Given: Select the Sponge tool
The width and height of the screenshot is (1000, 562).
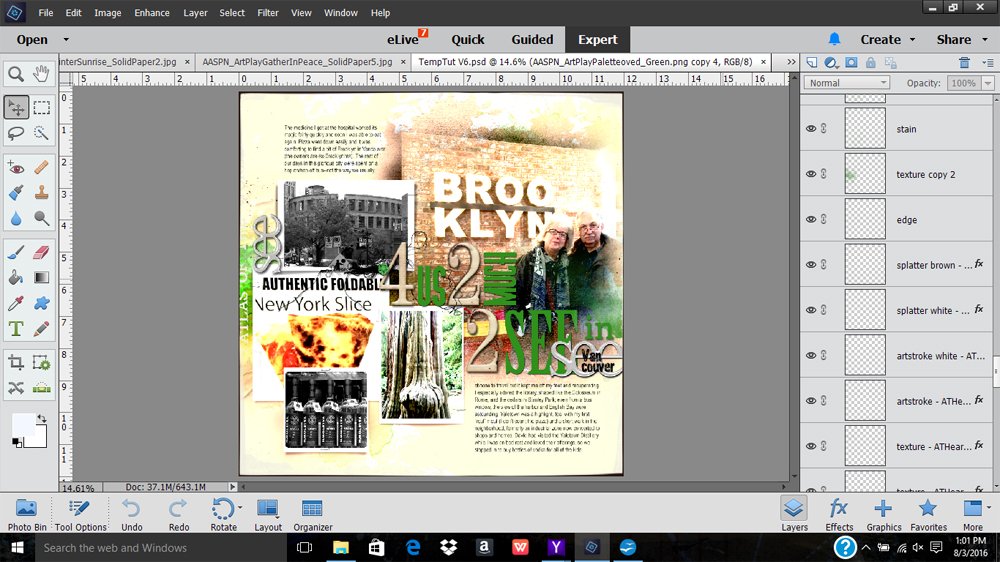Looking at the screenshot, I should click(41, 218).
